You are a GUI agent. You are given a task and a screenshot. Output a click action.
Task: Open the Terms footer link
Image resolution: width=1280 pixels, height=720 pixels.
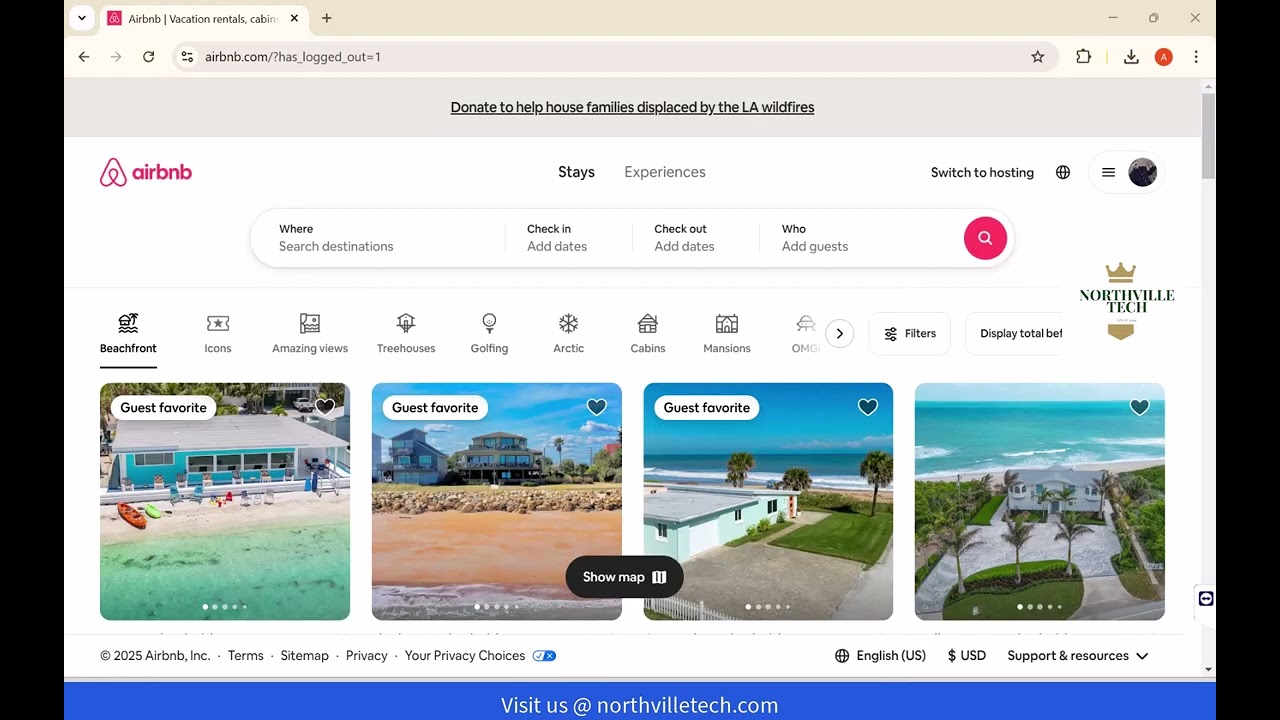coord(246,656)
